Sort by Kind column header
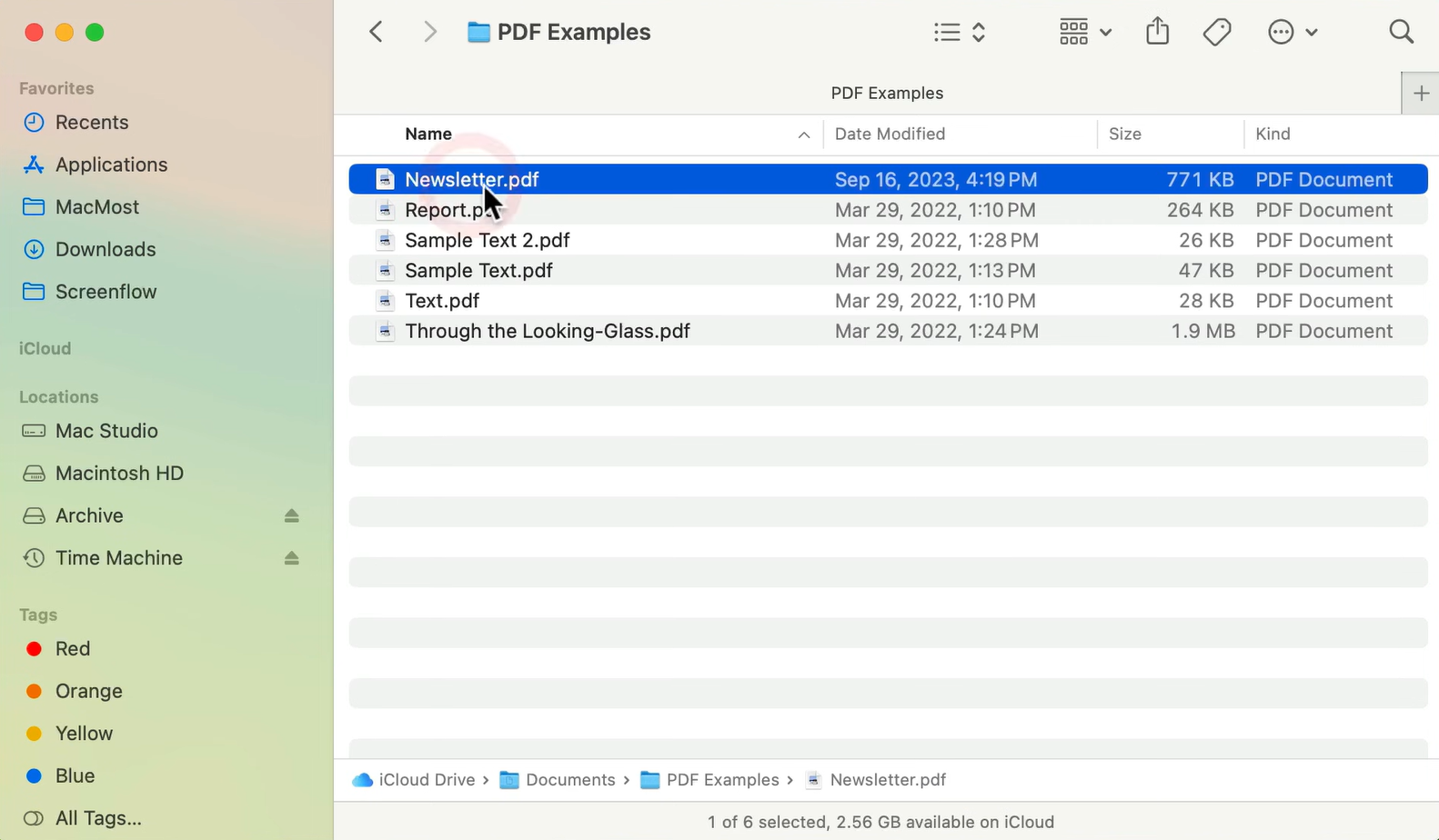Image resolution: width=1439 pixels, height=840 pixels. click(x=1273, y=134)
